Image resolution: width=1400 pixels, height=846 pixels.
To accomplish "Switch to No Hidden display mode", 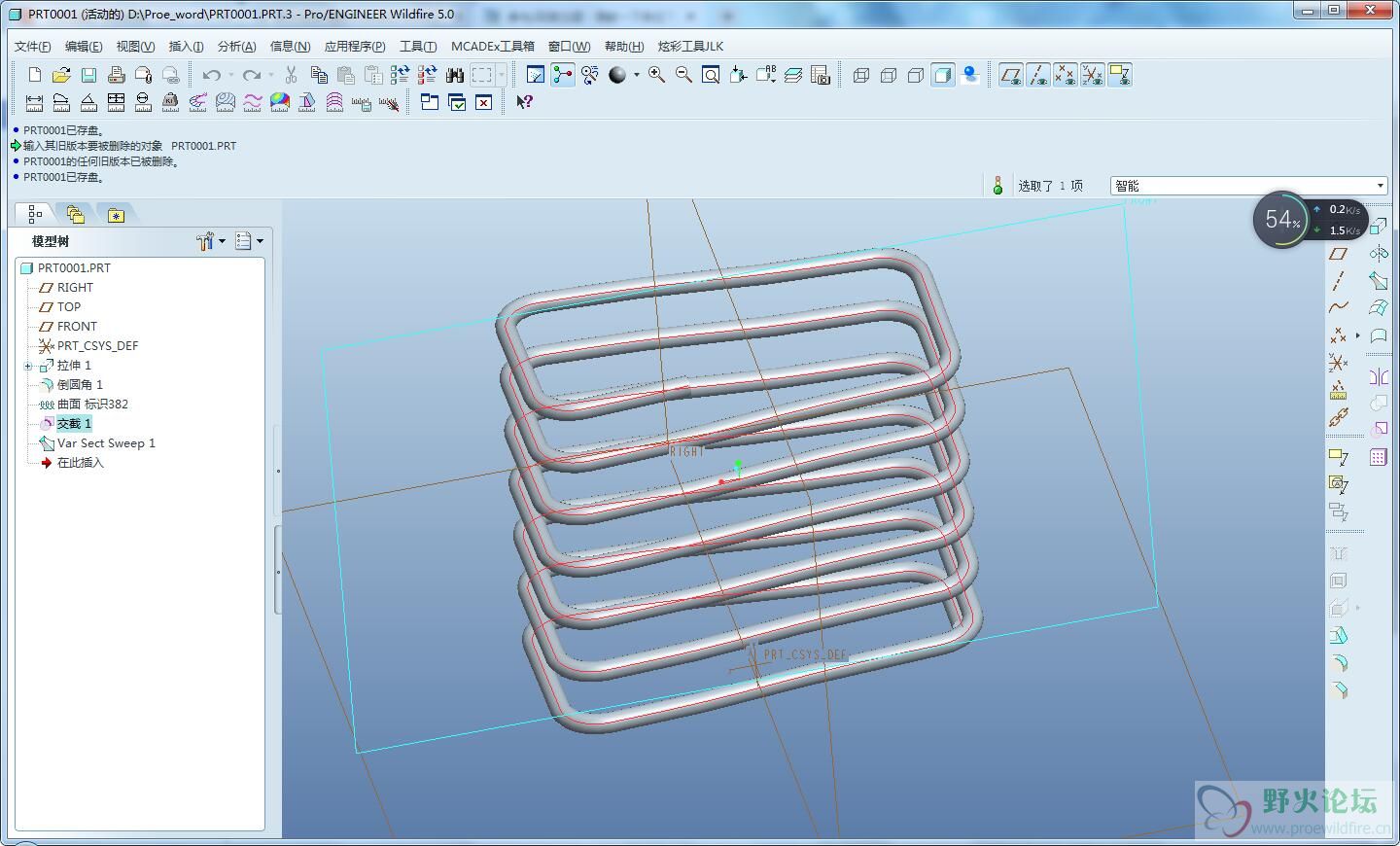I will [x=915, y=75].
